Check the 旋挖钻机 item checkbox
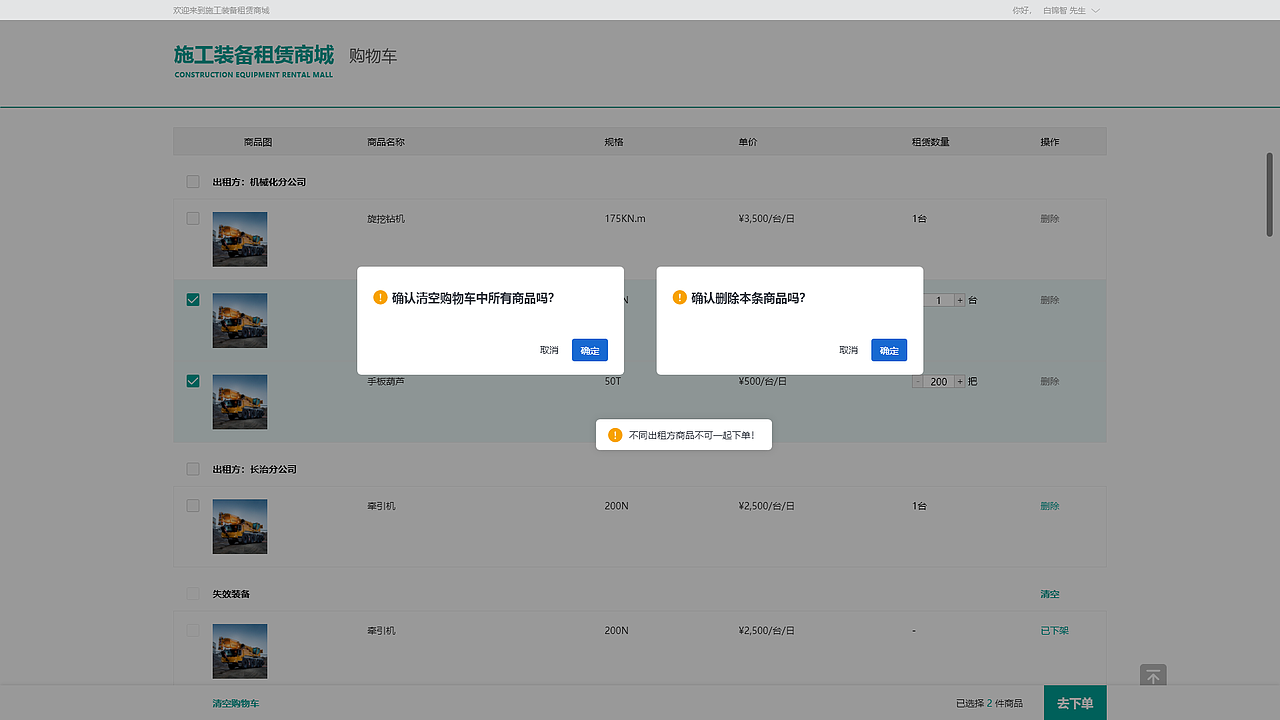The width and height of the screenshot is (1280, 720). pos(193,218)
